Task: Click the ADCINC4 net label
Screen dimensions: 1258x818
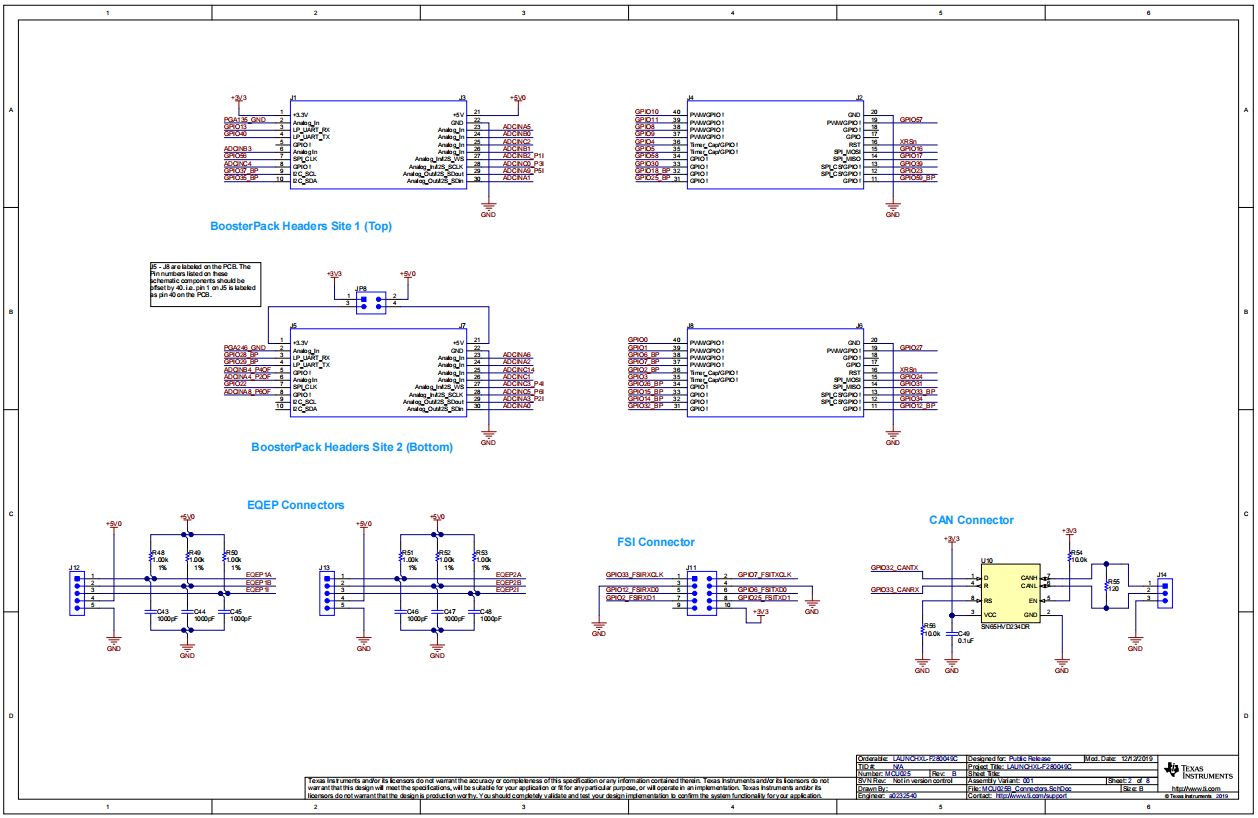Action: [x=237, y=163]
